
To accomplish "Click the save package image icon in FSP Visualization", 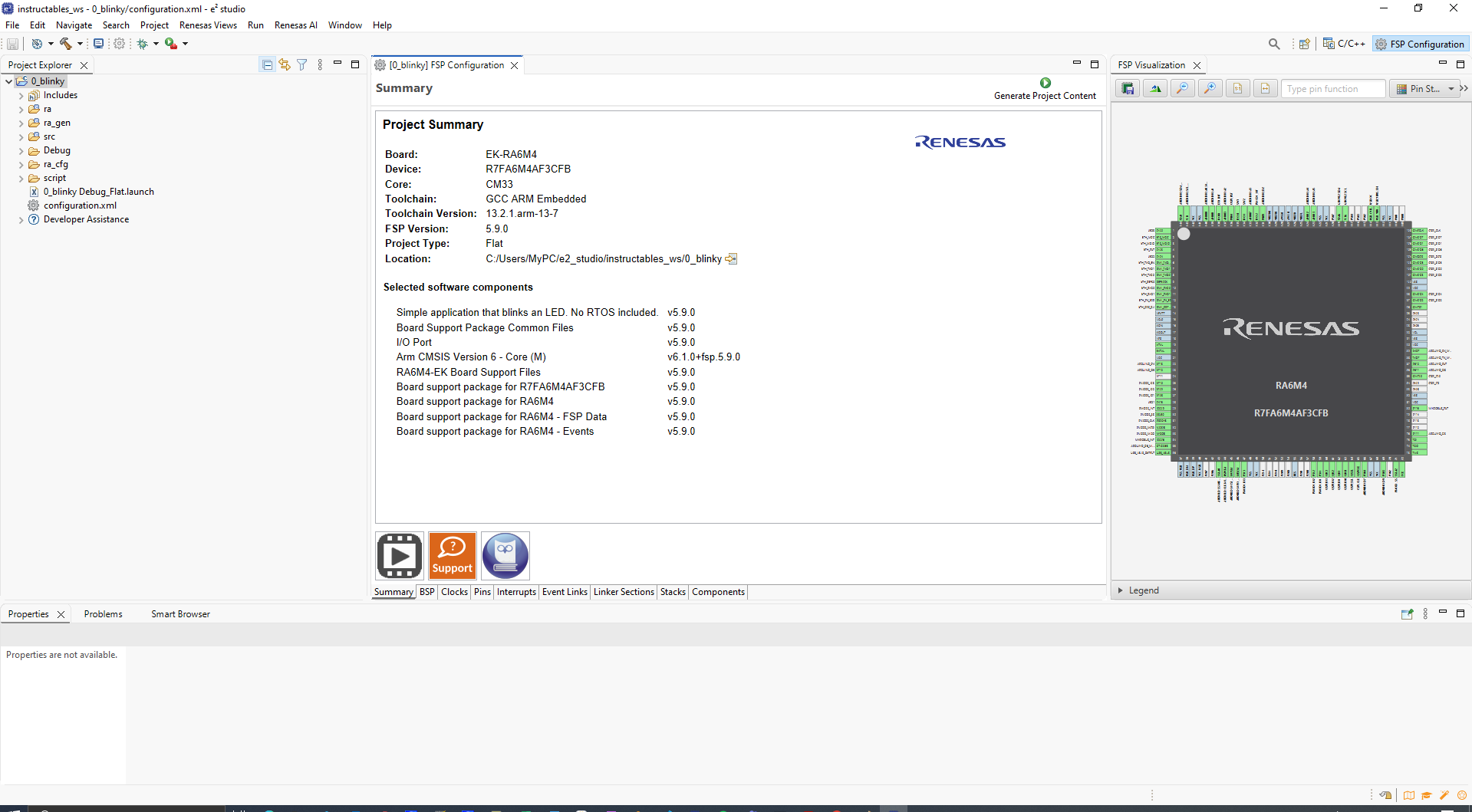I will [x=1127, y=88].
